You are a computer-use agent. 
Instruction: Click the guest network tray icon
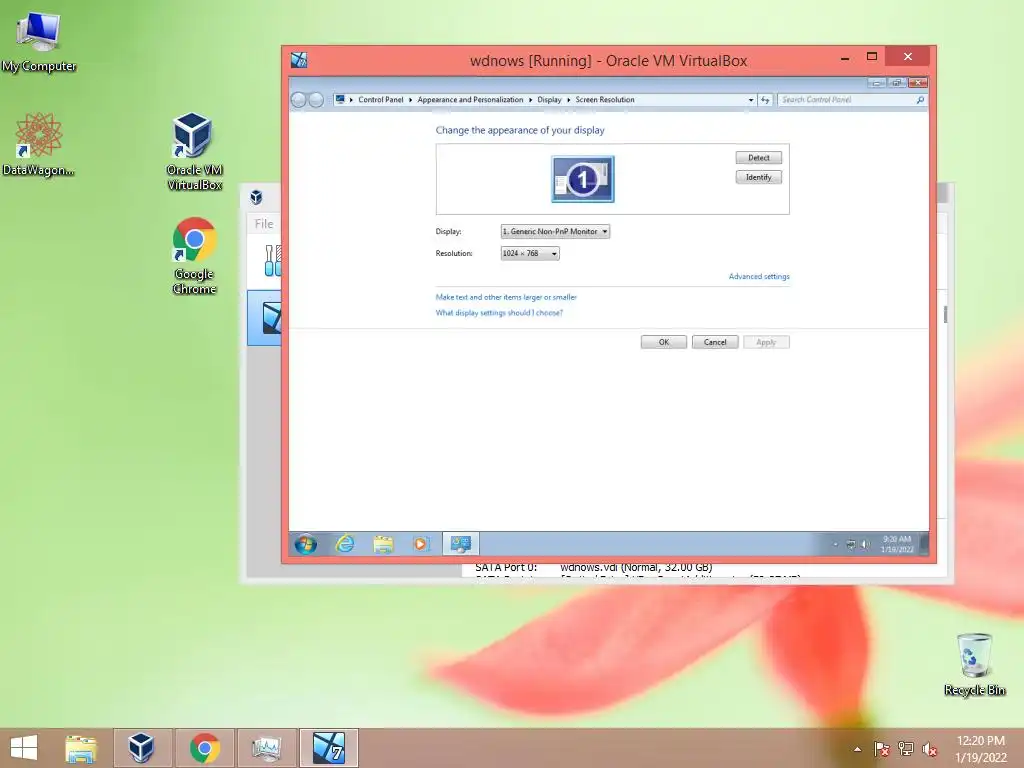(850, 544)
